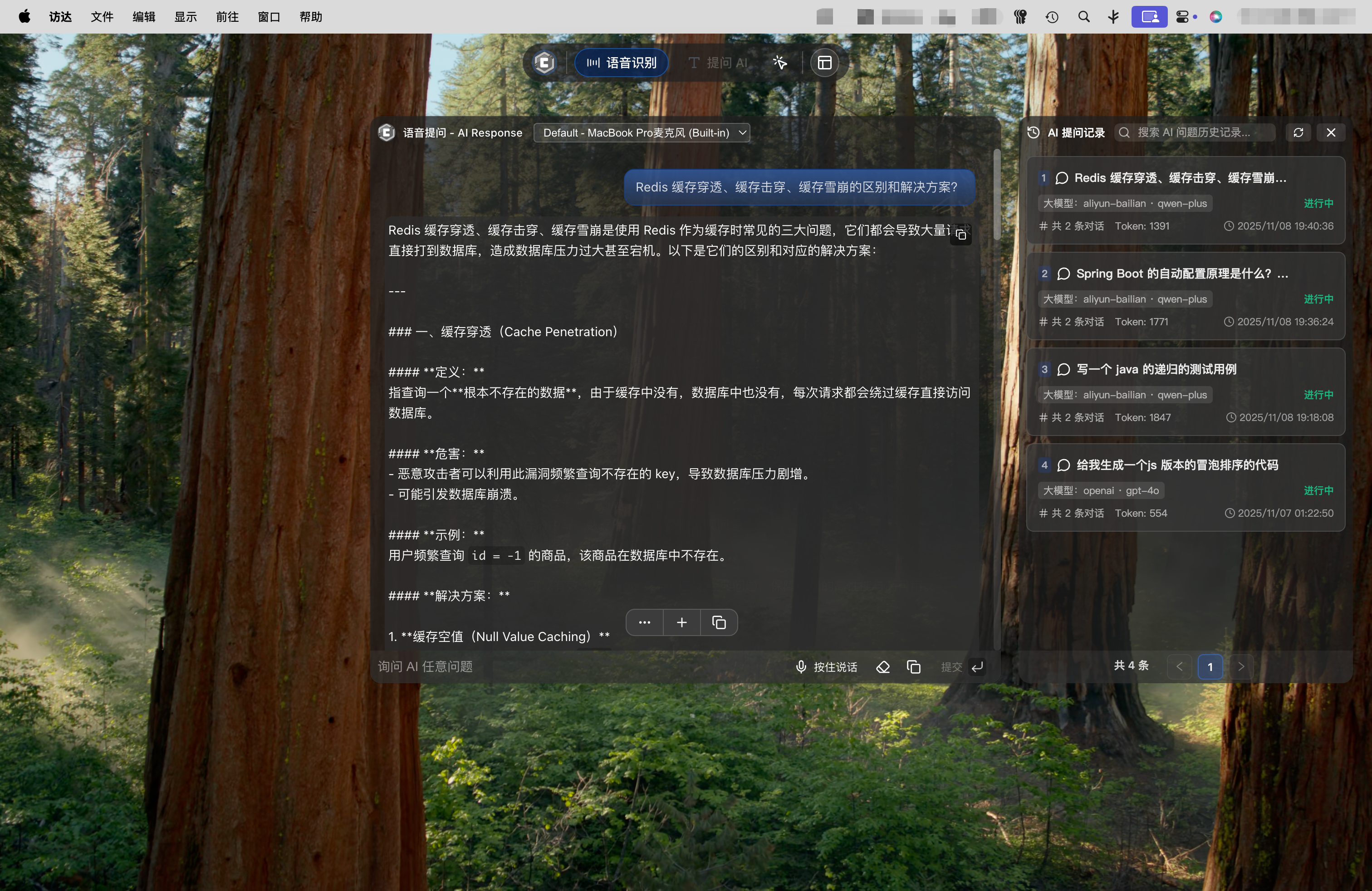Switch to 提问 AI mode

pyautogui.click(x=718, y=63)
